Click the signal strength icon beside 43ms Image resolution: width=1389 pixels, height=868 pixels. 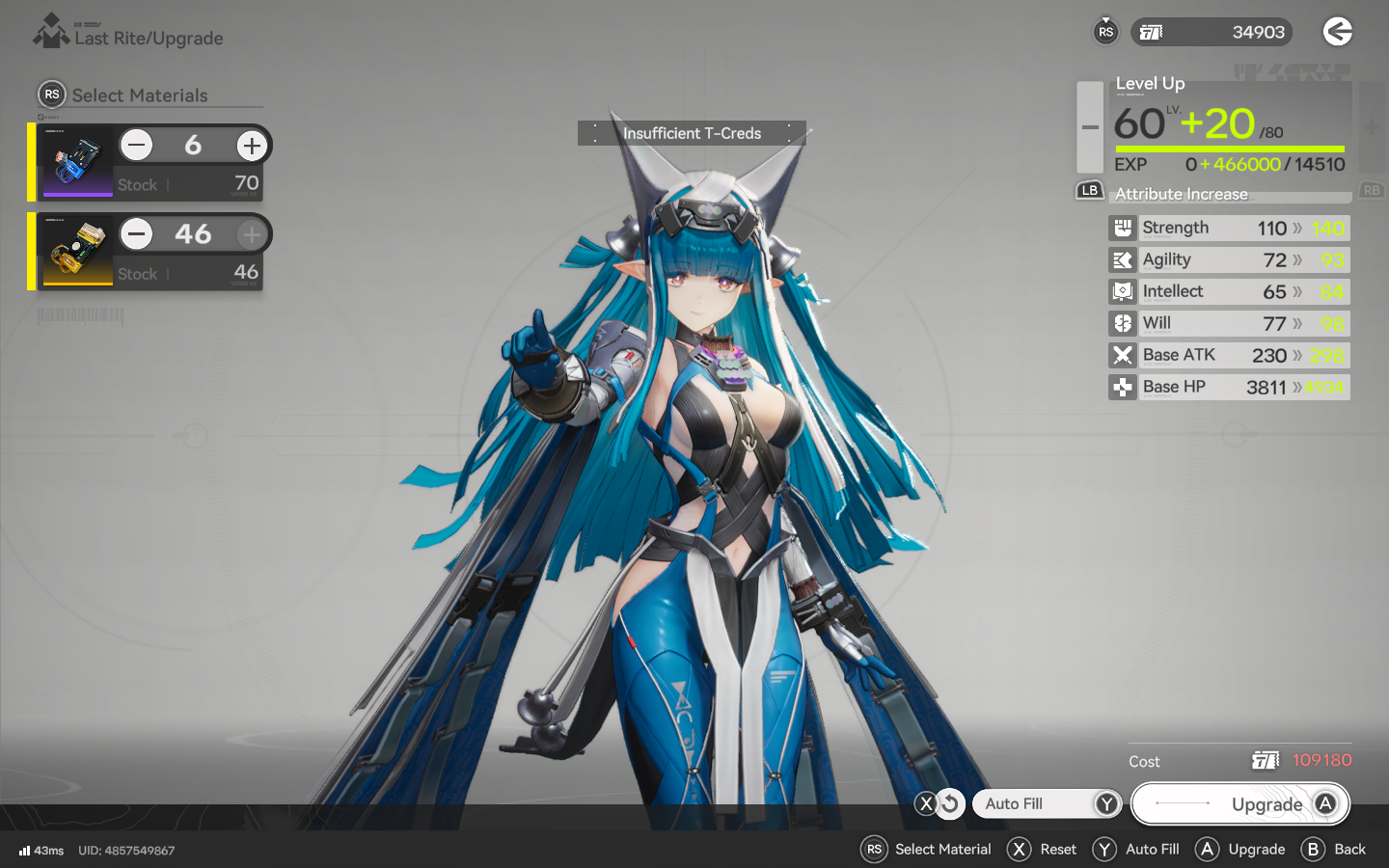point(25,851)
